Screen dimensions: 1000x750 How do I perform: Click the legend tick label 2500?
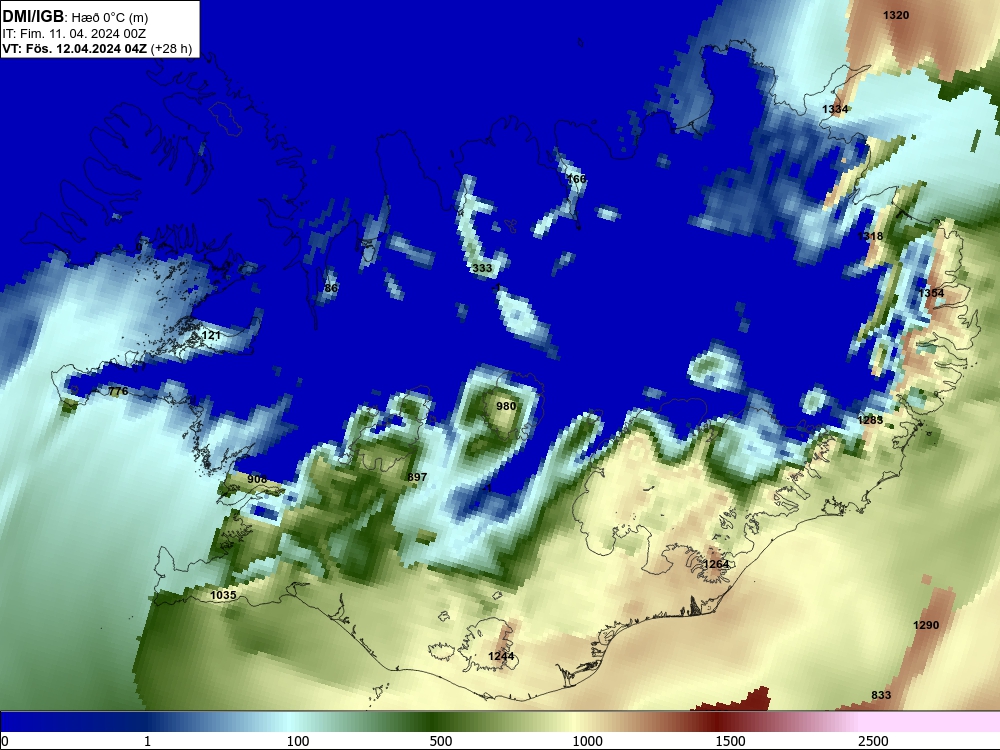(x=873, y=741)
